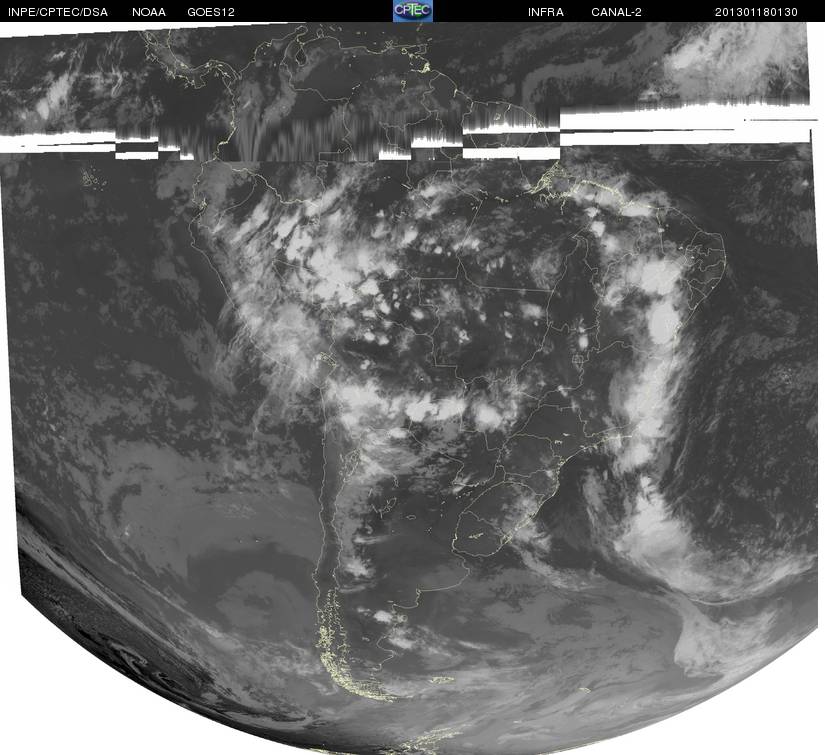825x755 pixels.
Task: Click the 201301180130 timestamp
Action: [756, 12]
